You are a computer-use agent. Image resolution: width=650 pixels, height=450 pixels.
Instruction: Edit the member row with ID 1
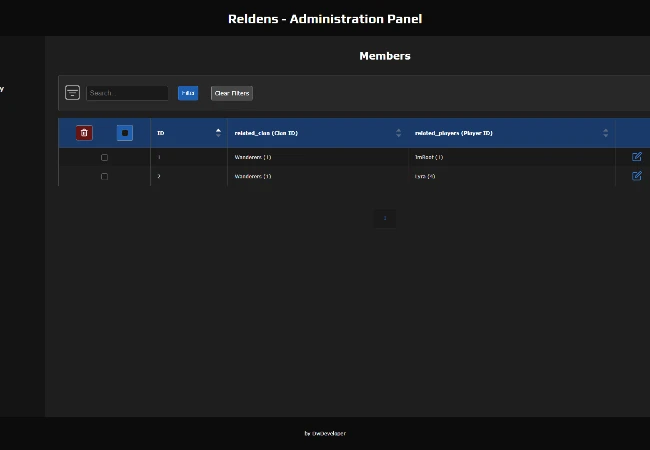tap(637, 157)
